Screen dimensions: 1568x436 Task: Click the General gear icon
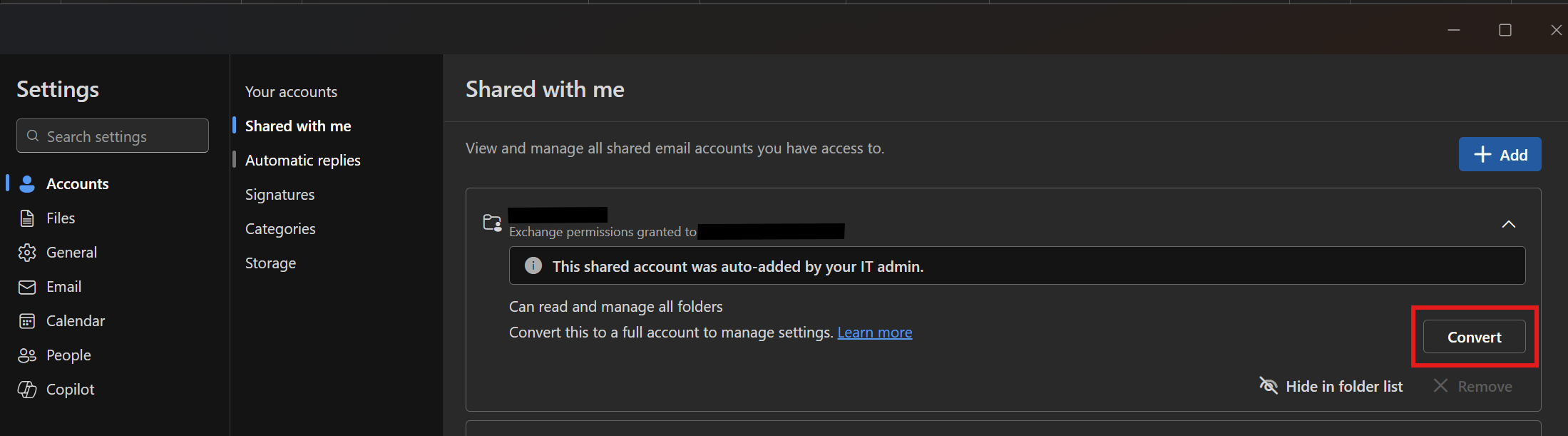pyautogui.click(x=27, y=253)
